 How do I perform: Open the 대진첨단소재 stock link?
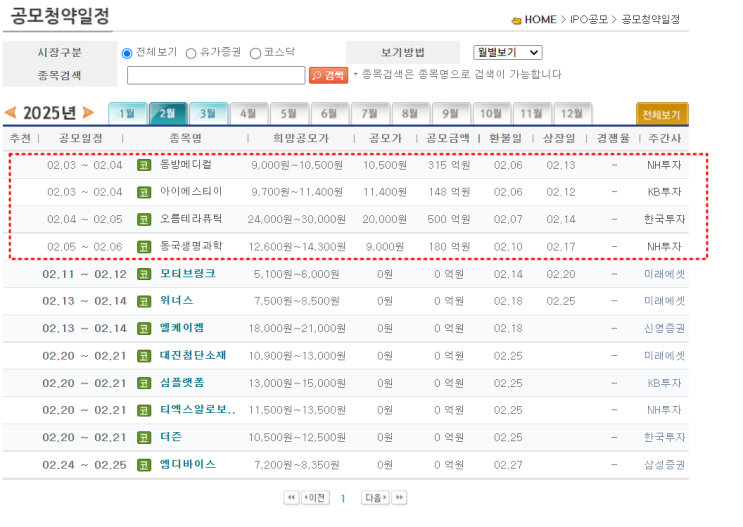193,355
